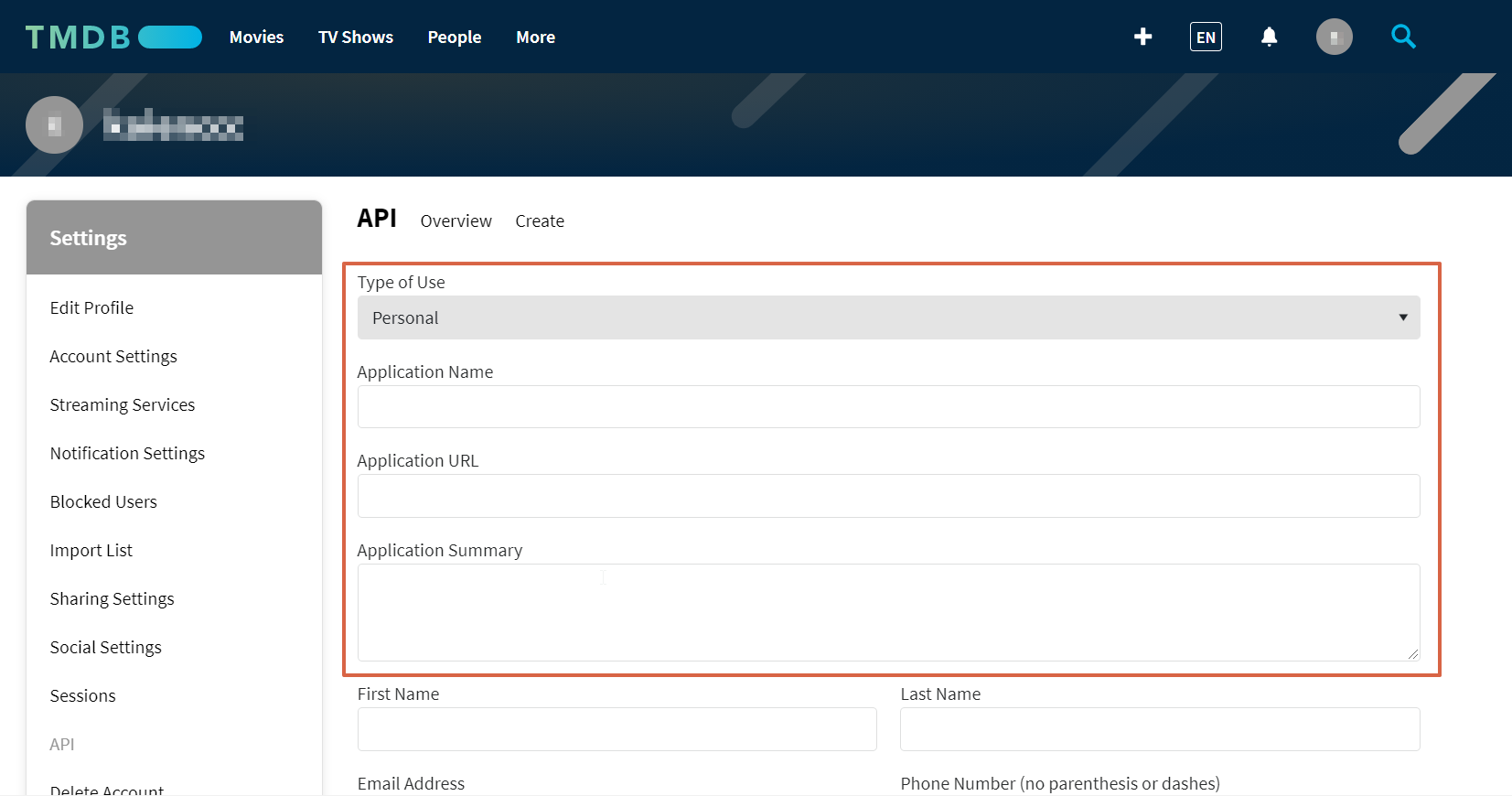Click the Application Name input field
The width and height of the screenshot is (1512, 796).
tap(888, 406)
